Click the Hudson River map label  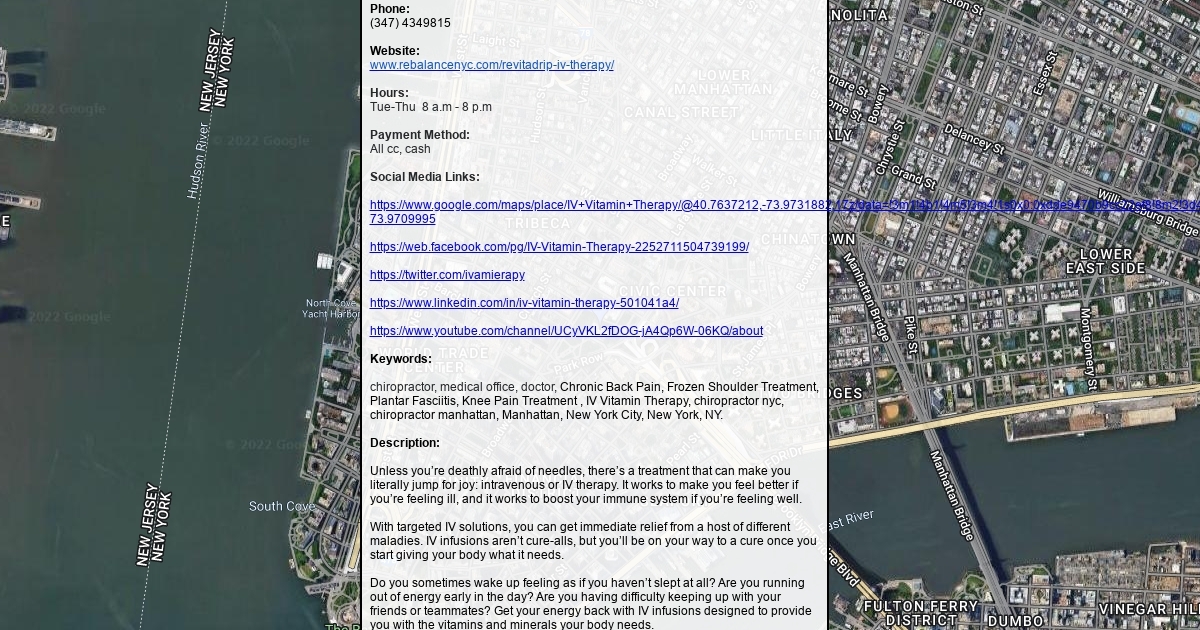pos(197,161)
